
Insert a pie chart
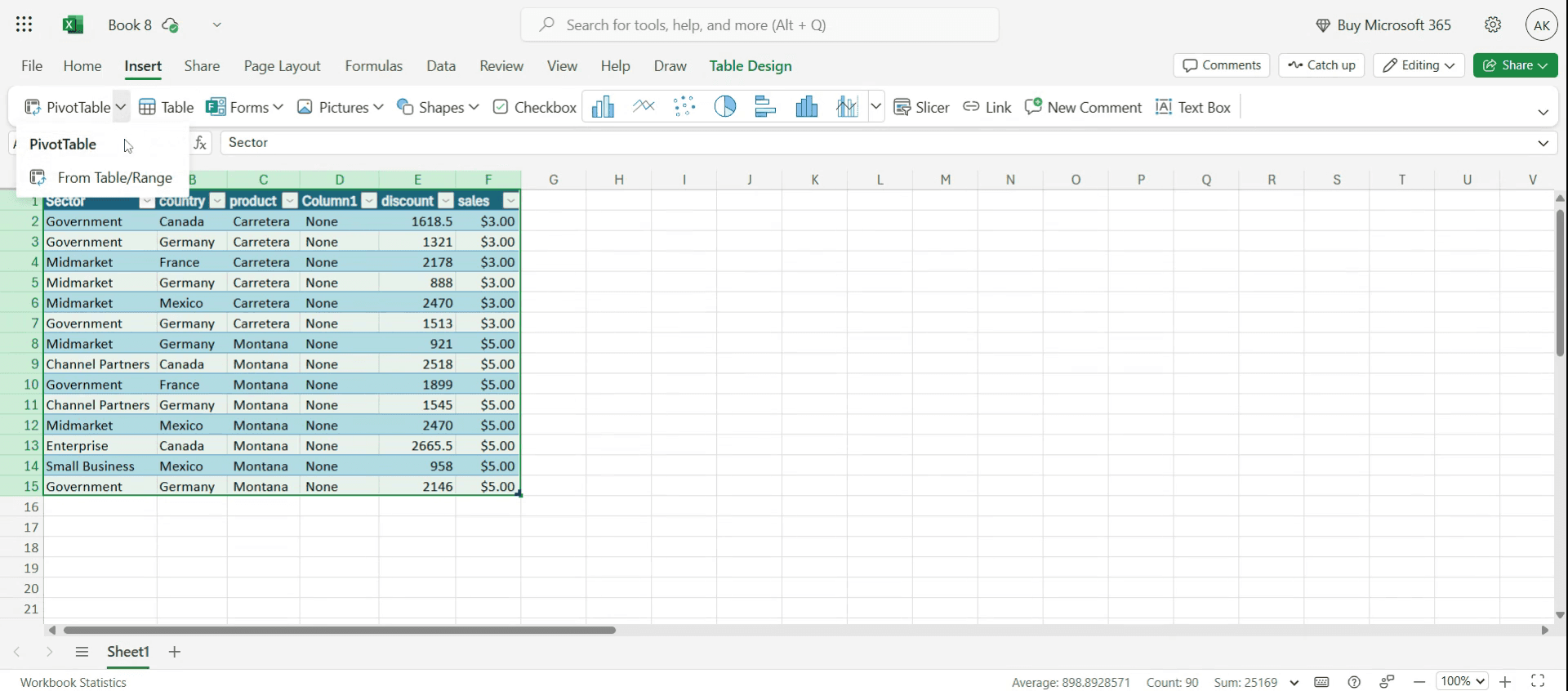[x=725, y=107]
